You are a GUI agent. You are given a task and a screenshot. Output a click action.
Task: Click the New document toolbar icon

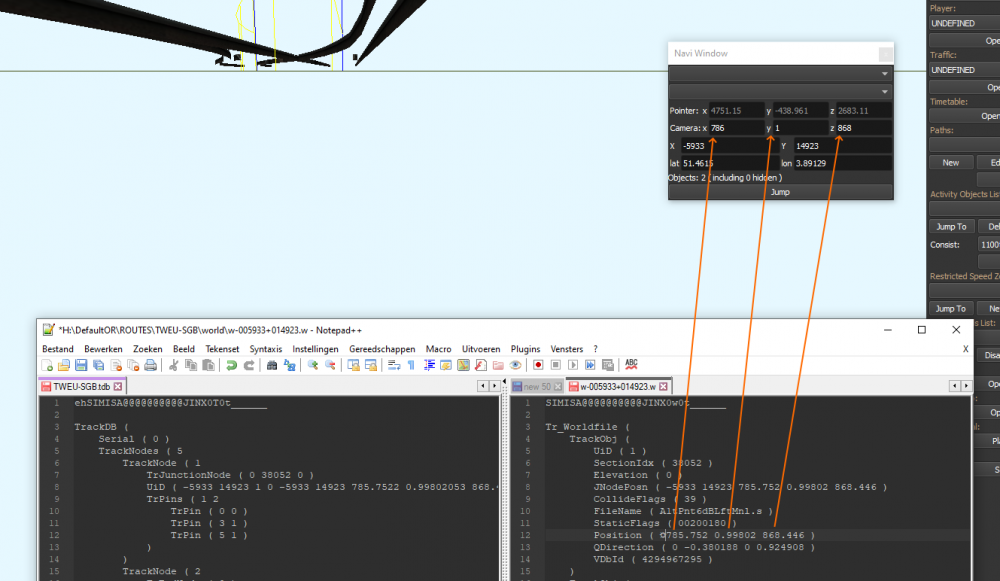click(x=47, y=365)
